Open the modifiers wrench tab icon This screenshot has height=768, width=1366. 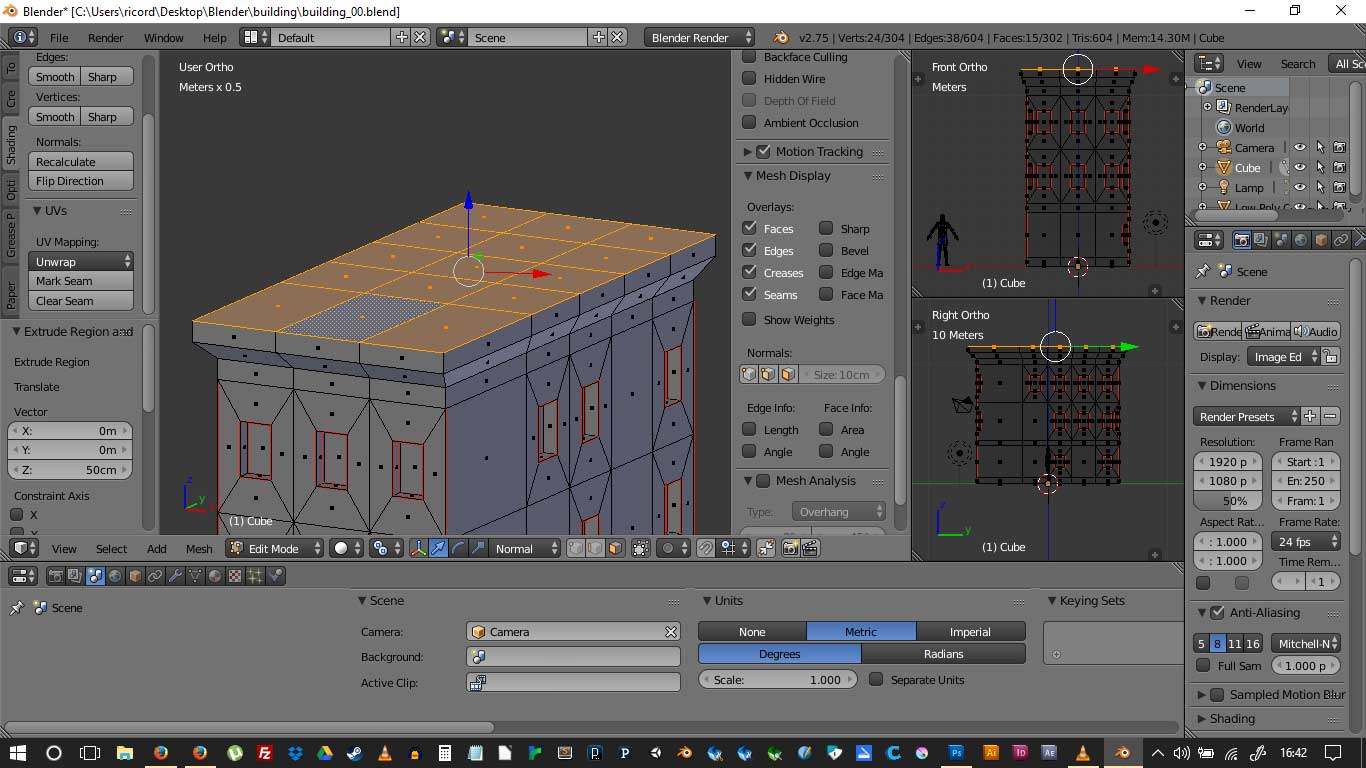coord(175,576)
